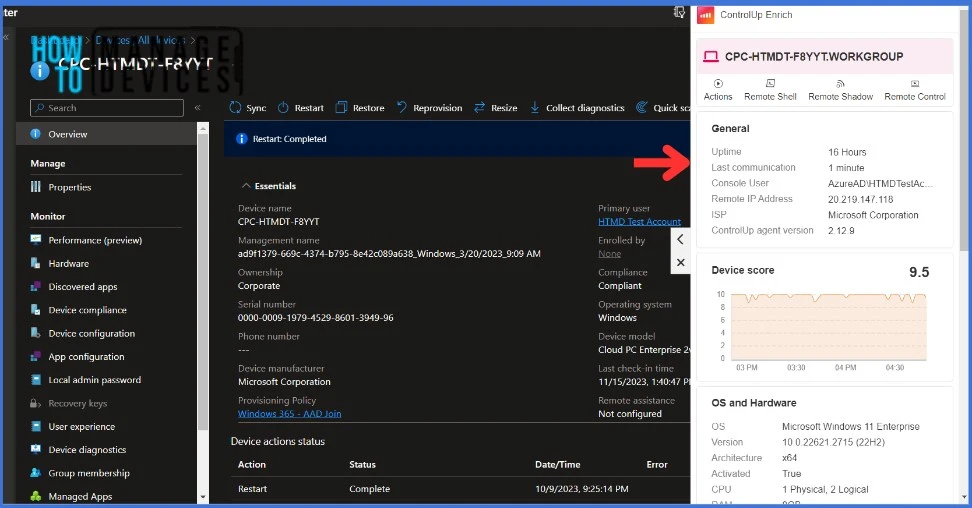Click the Microsoft Windows 11 Enterprise value
This screenshot has height=508, width=972.
[x=850, y=427]
